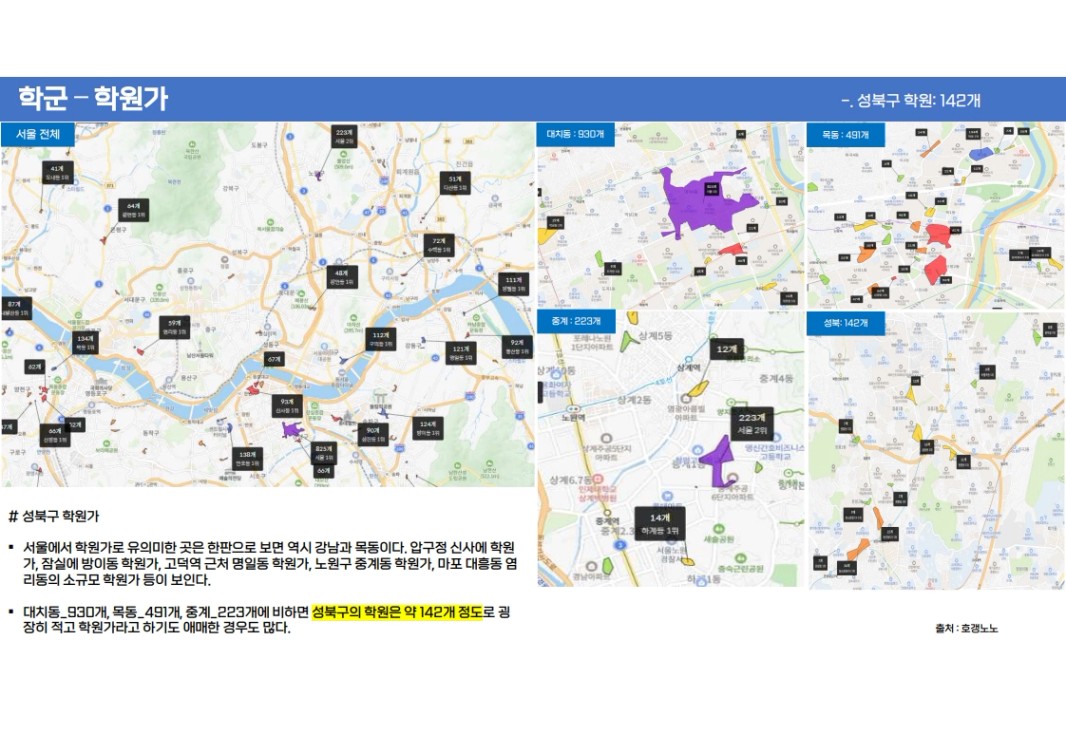Click highlighted text '성북구의 학원은 약 142개 정도'

click(x=397, y=612)
